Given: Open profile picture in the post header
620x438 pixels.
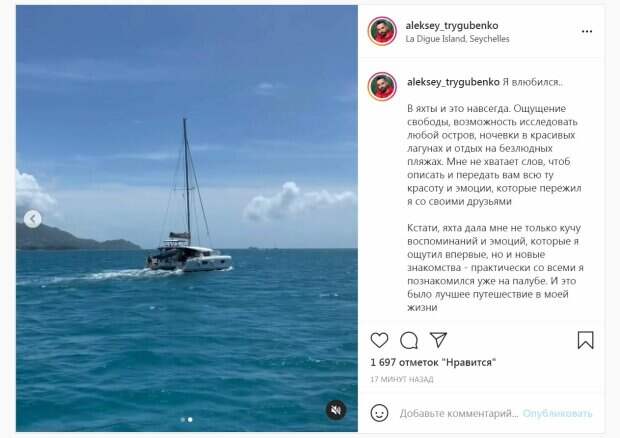Looking at the screenshot, I should (x=382, y=31).
